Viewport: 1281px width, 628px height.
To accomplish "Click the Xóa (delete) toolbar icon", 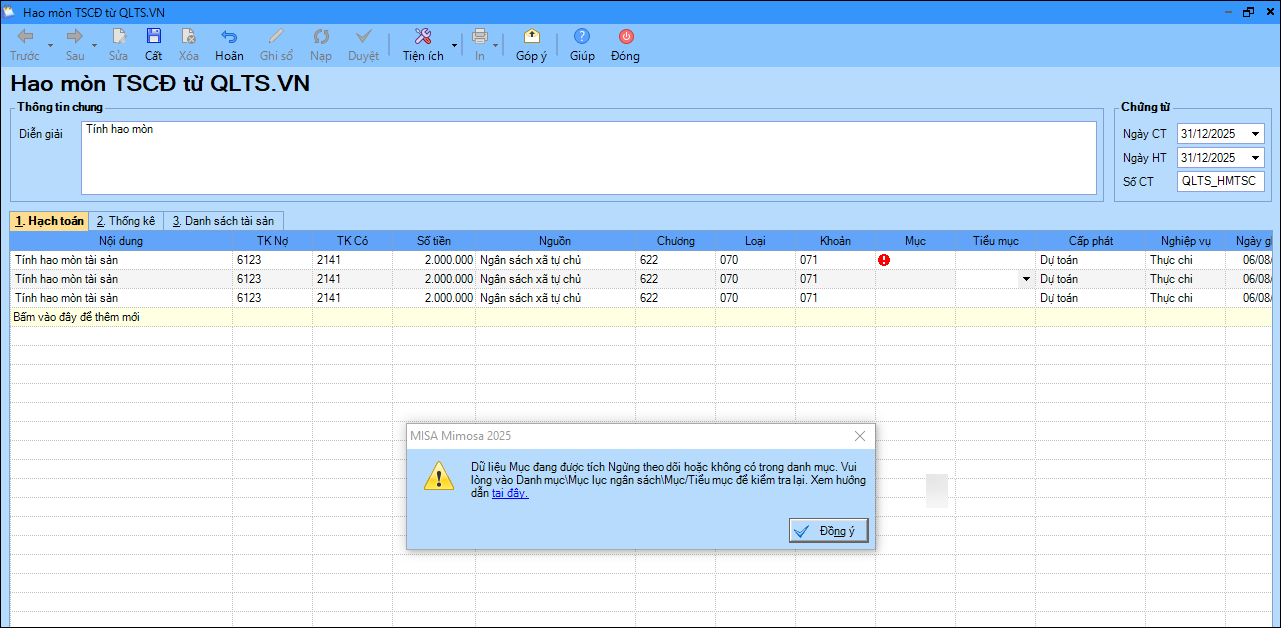I will pos(188,36).
